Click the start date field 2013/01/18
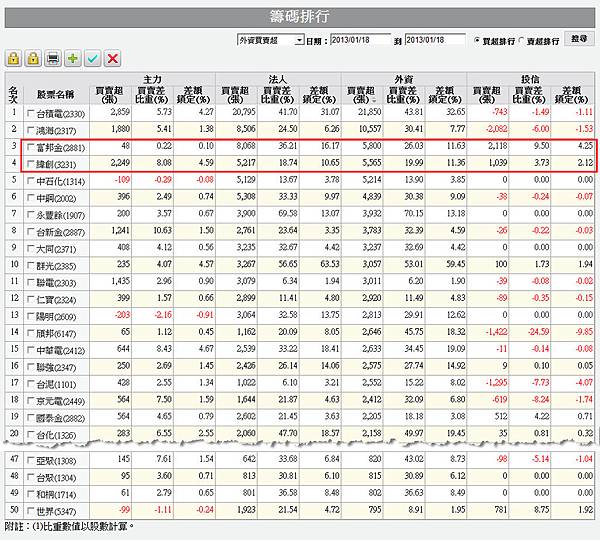The height and width of the screenshot is (540, 600). (x=360, y=40)
